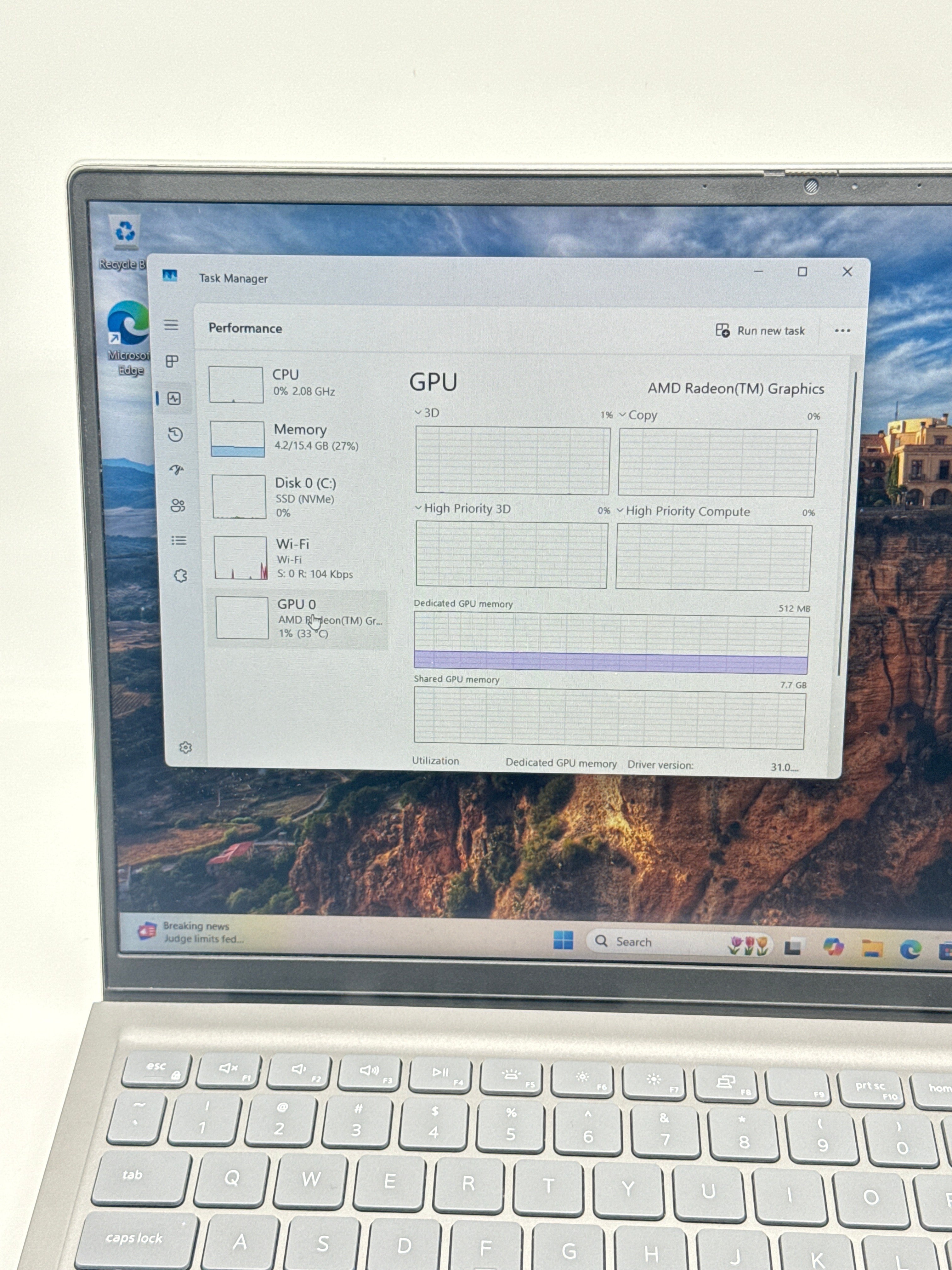Close the Task Manager window
952x1270 pixels.
pyautogui.click(x=847, y=272)
